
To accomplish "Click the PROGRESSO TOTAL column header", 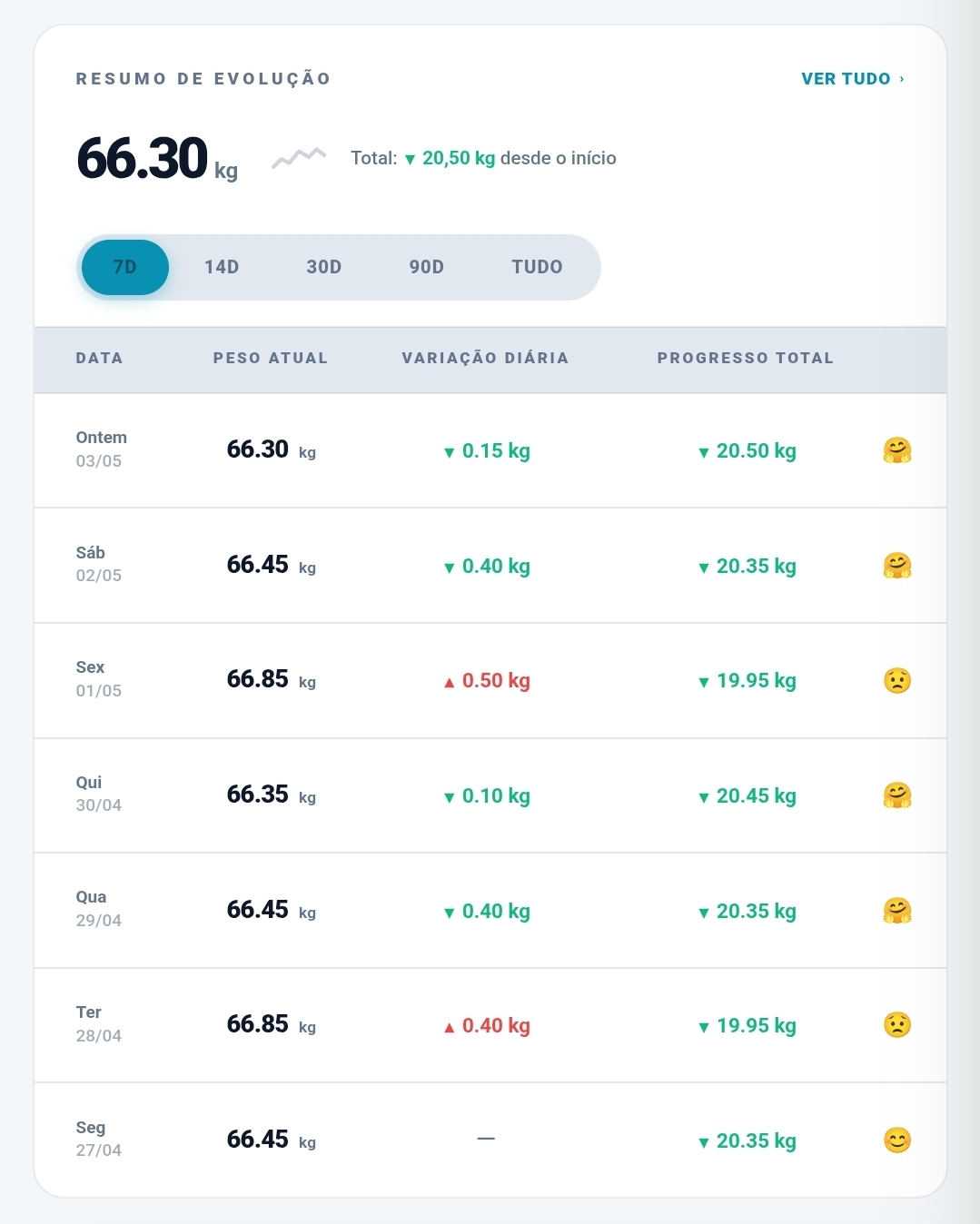I will point(746,358).
